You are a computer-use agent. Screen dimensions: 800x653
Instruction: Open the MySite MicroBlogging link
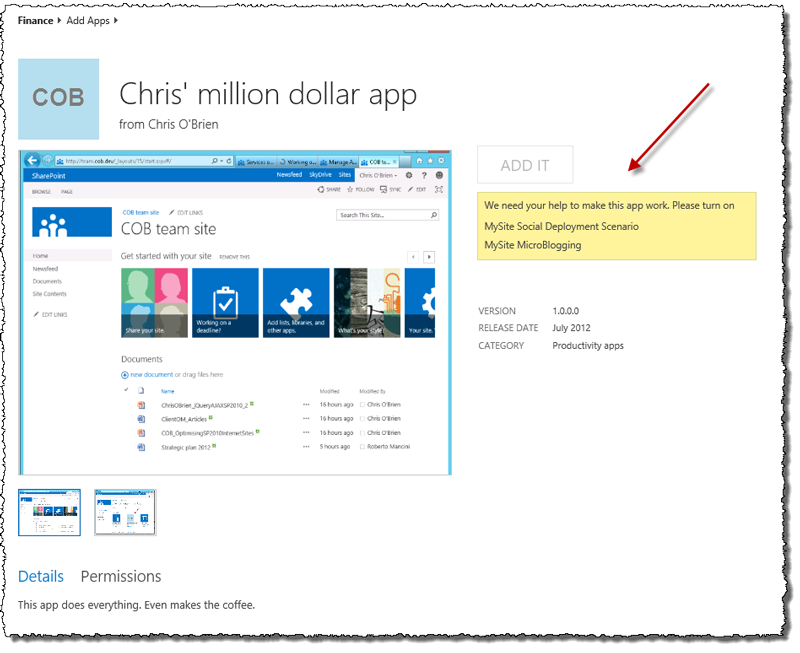tap(533, 245)
